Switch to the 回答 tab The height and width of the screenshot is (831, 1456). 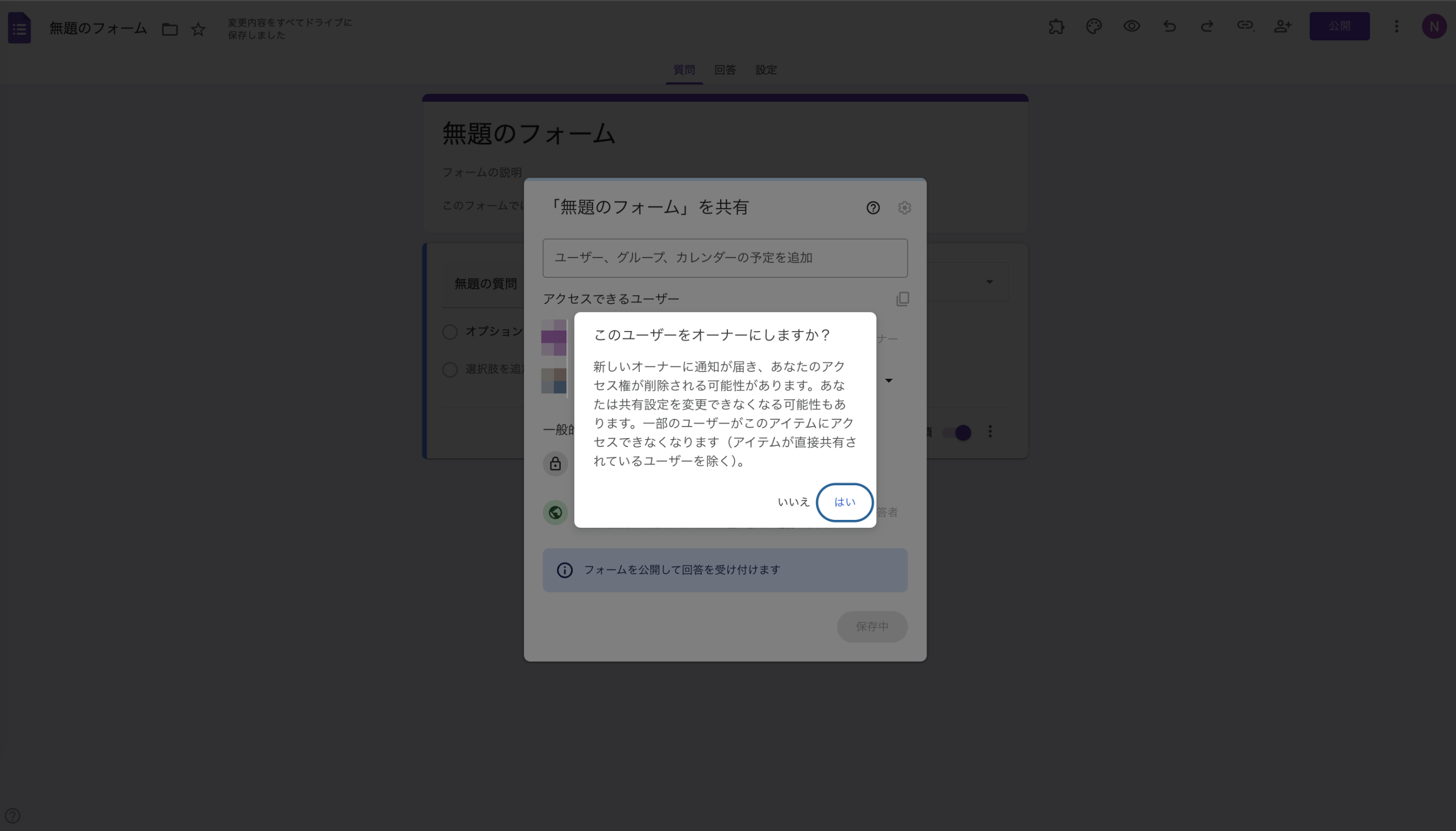click(x=725, y=69)
